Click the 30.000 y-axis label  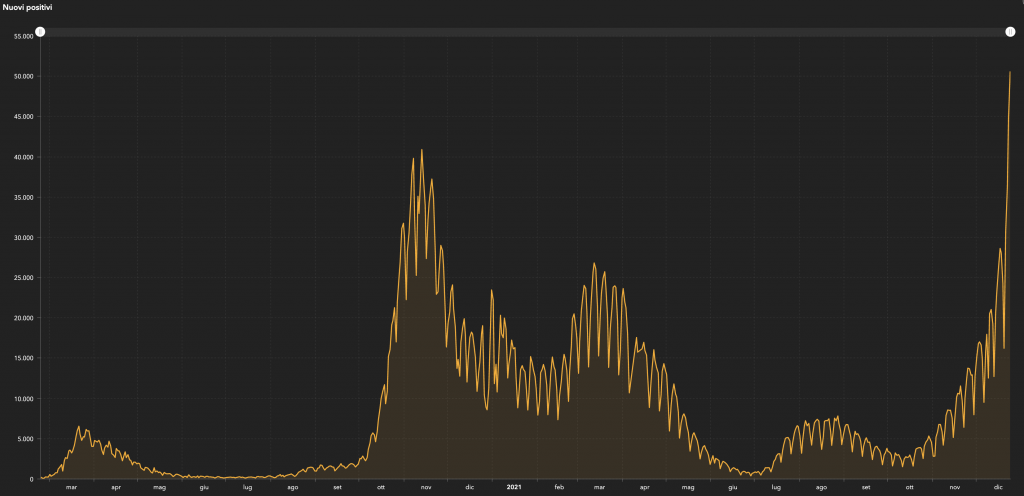tap(23, 238)
